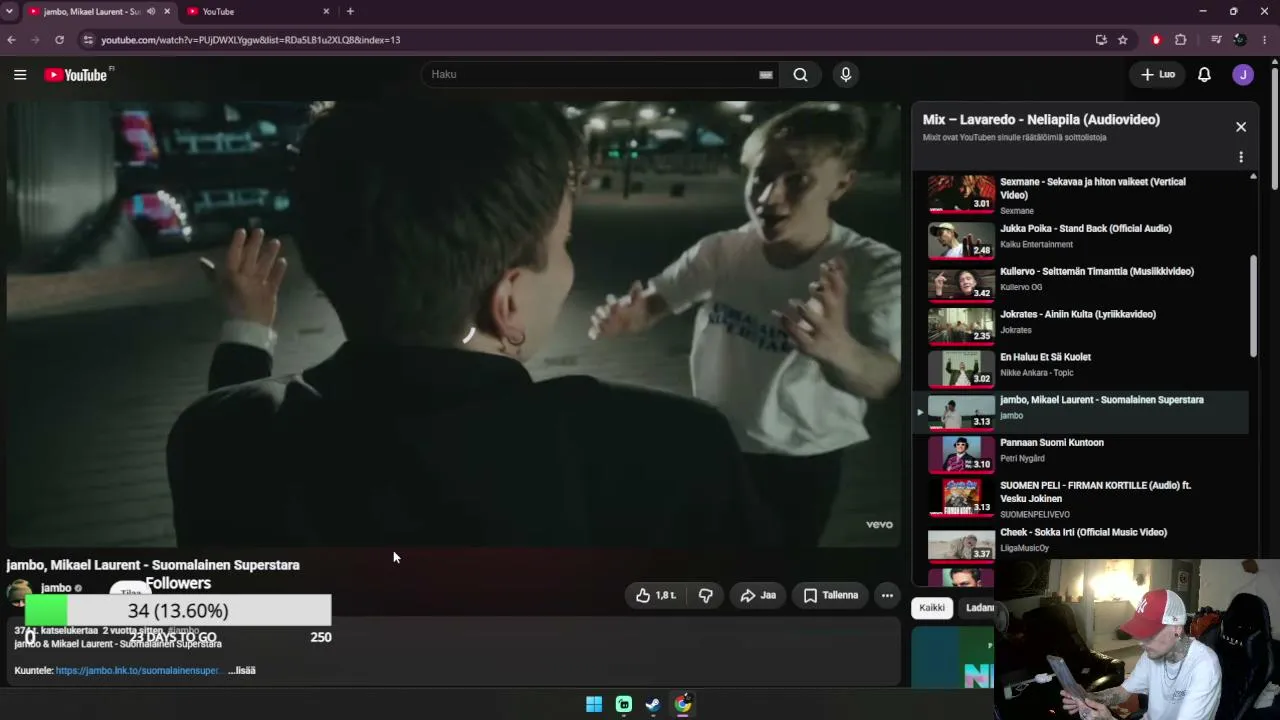Share the video with Jaa
The height and width of the screenshot is (720, 1280).
pos(758,595)
